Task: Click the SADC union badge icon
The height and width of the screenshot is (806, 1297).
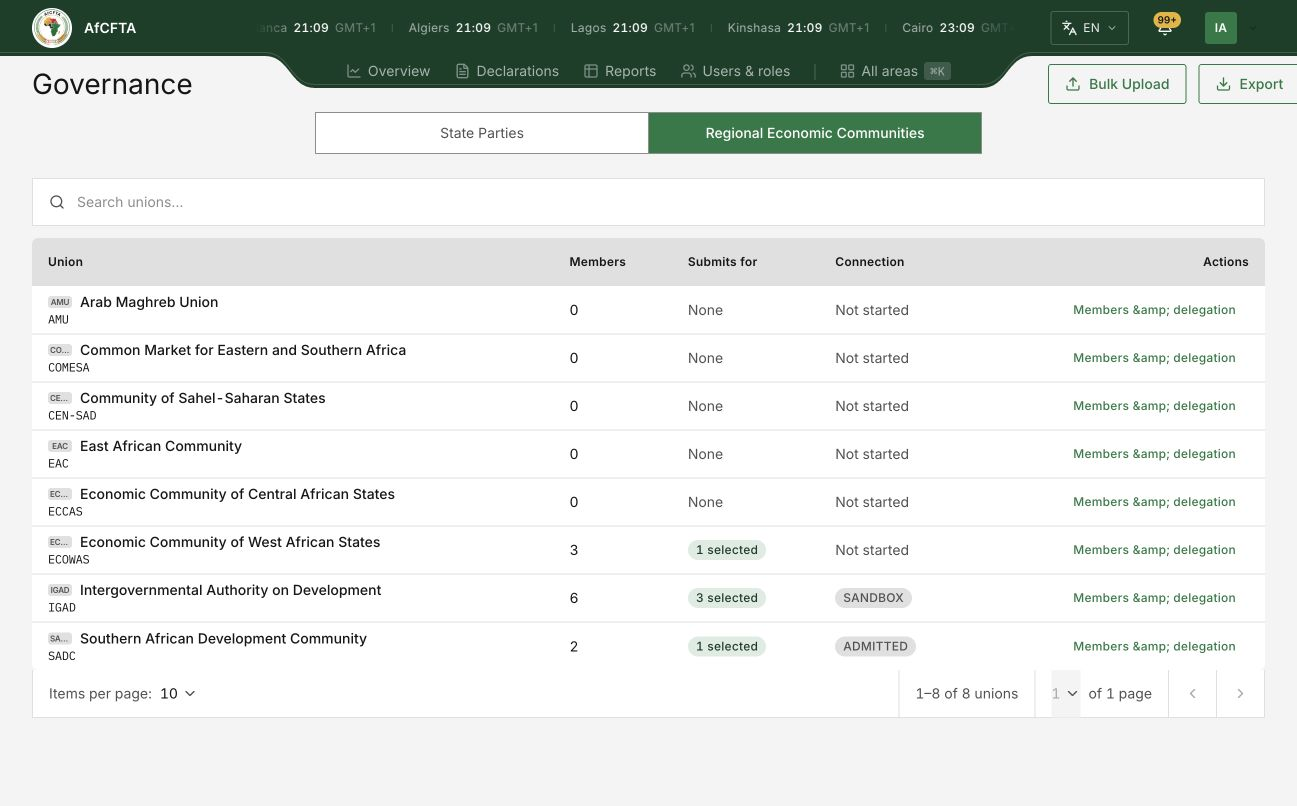Action: point(60,638)
